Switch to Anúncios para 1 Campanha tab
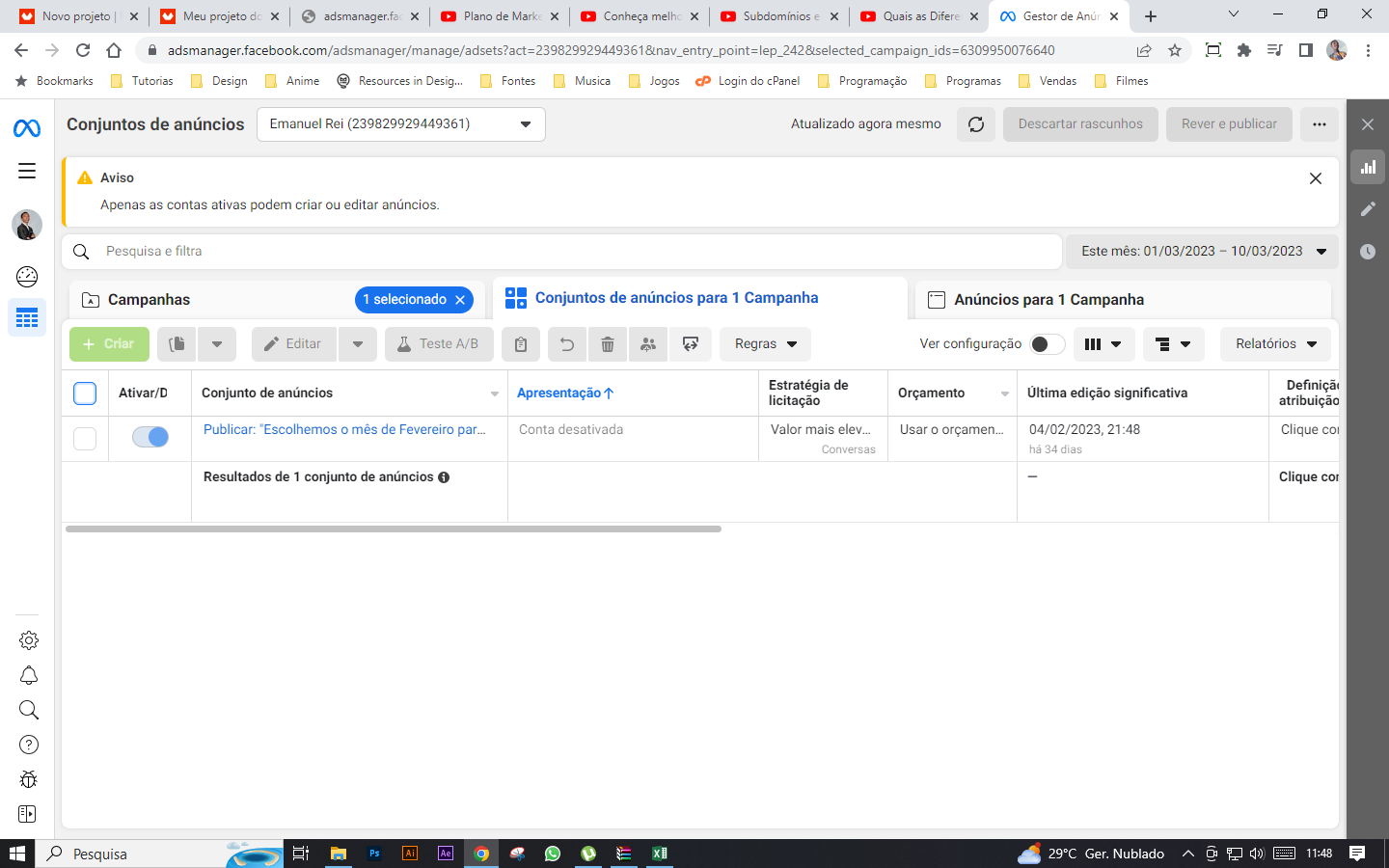 [1049, 300]
